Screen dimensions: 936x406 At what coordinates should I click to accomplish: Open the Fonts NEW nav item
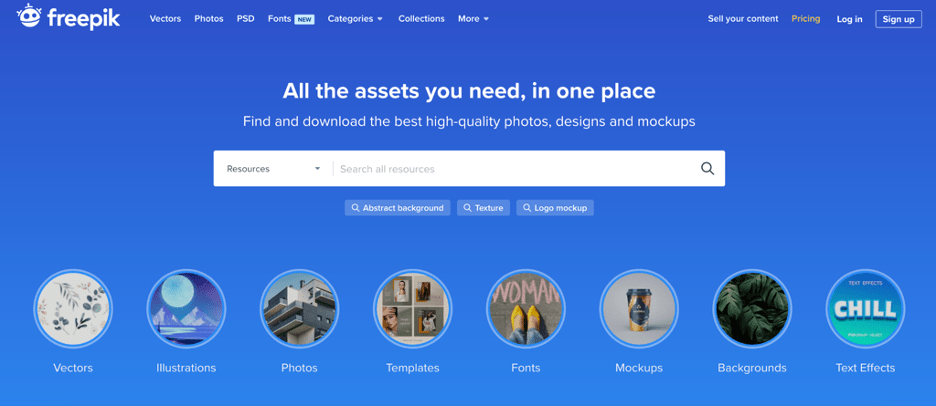291,19
